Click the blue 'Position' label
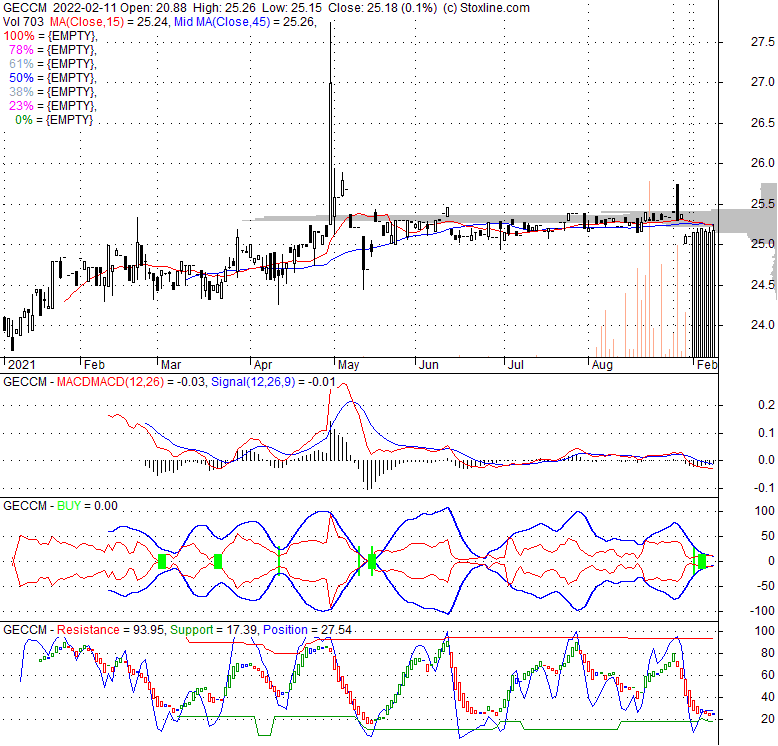The height and width of the screenshot is (746, 778). pyautogui.click(x=285, y=630)
